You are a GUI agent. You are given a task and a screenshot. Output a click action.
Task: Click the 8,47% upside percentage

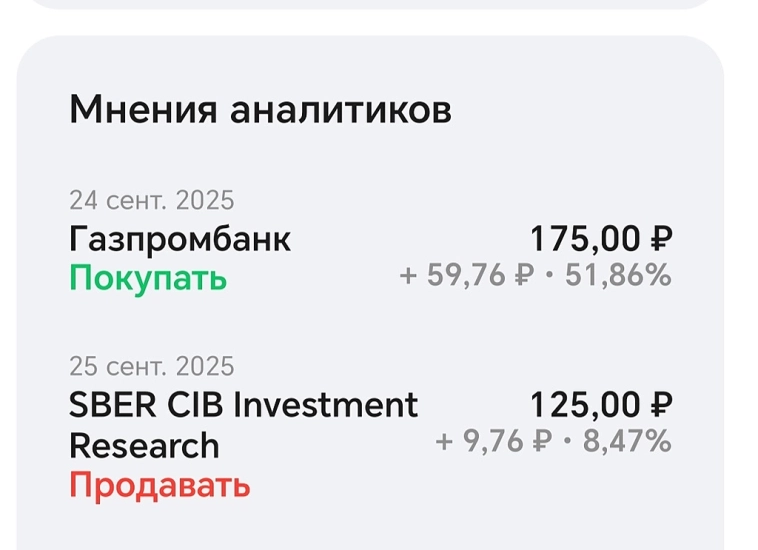pos(627,440)
